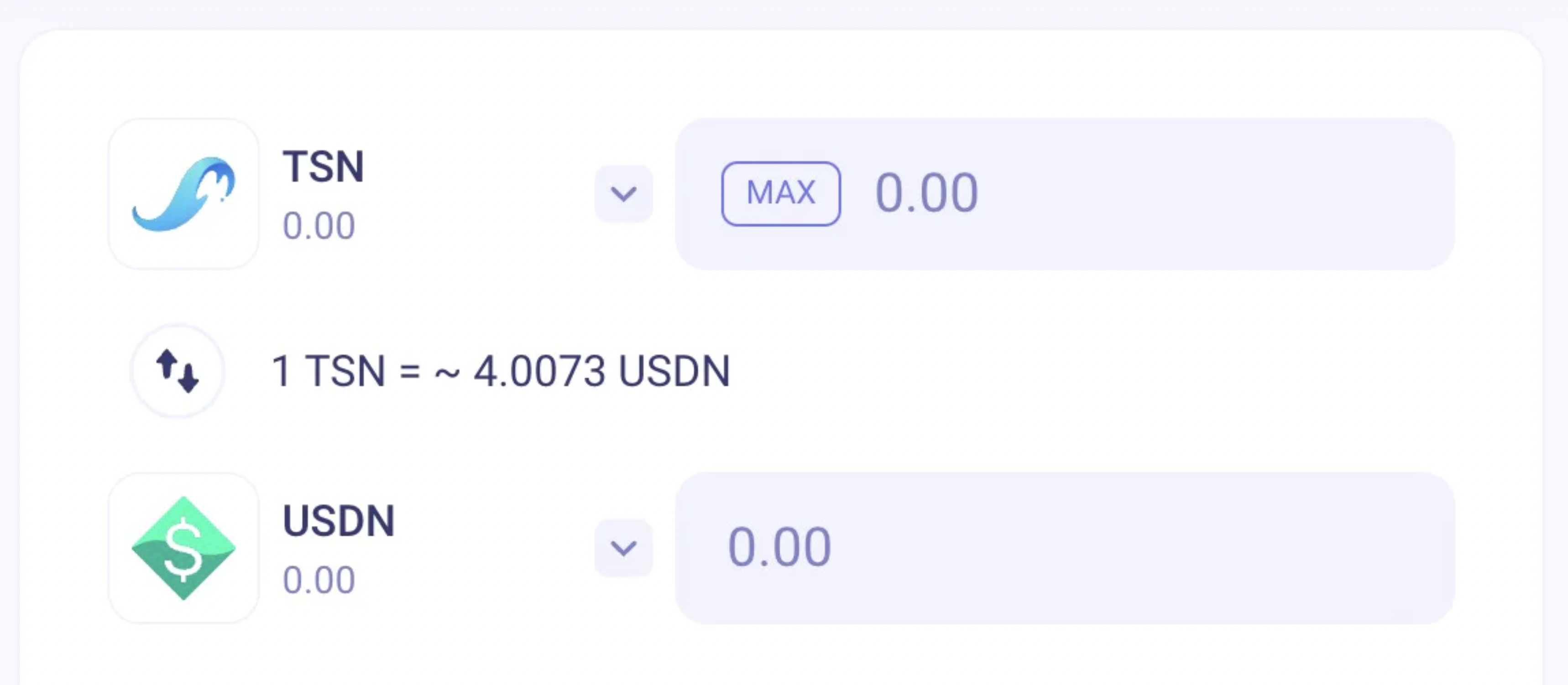Click the TSN wave token logo
The height and width of the screenshot is (685, 1568).
183,193
